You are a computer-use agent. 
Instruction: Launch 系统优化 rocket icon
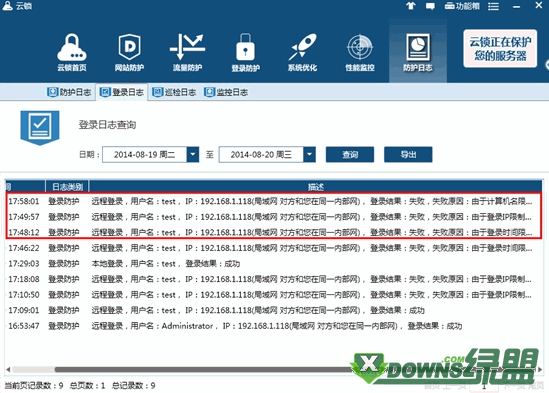point(303,53)
